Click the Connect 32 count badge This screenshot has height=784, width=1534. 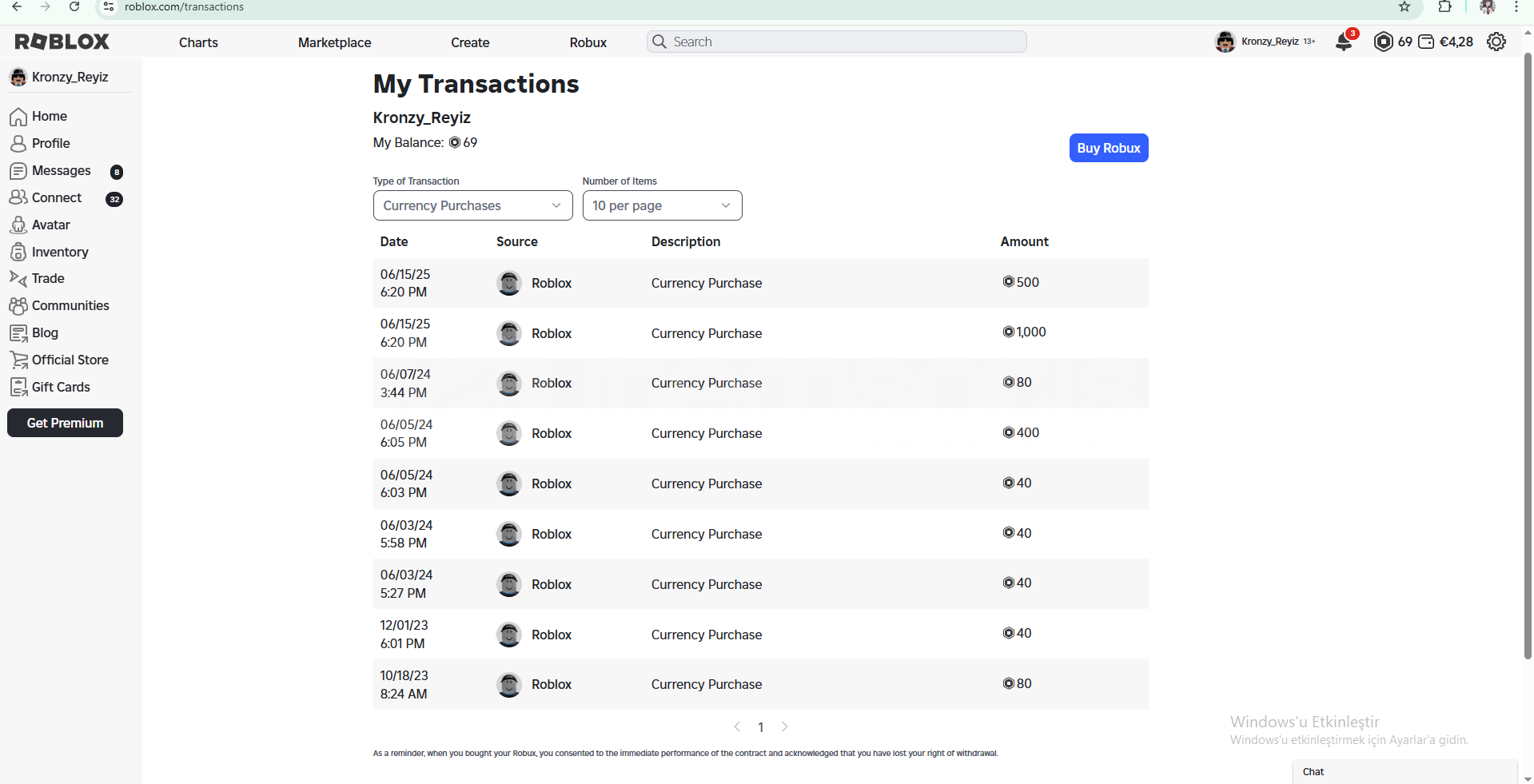tap(114, 199)
